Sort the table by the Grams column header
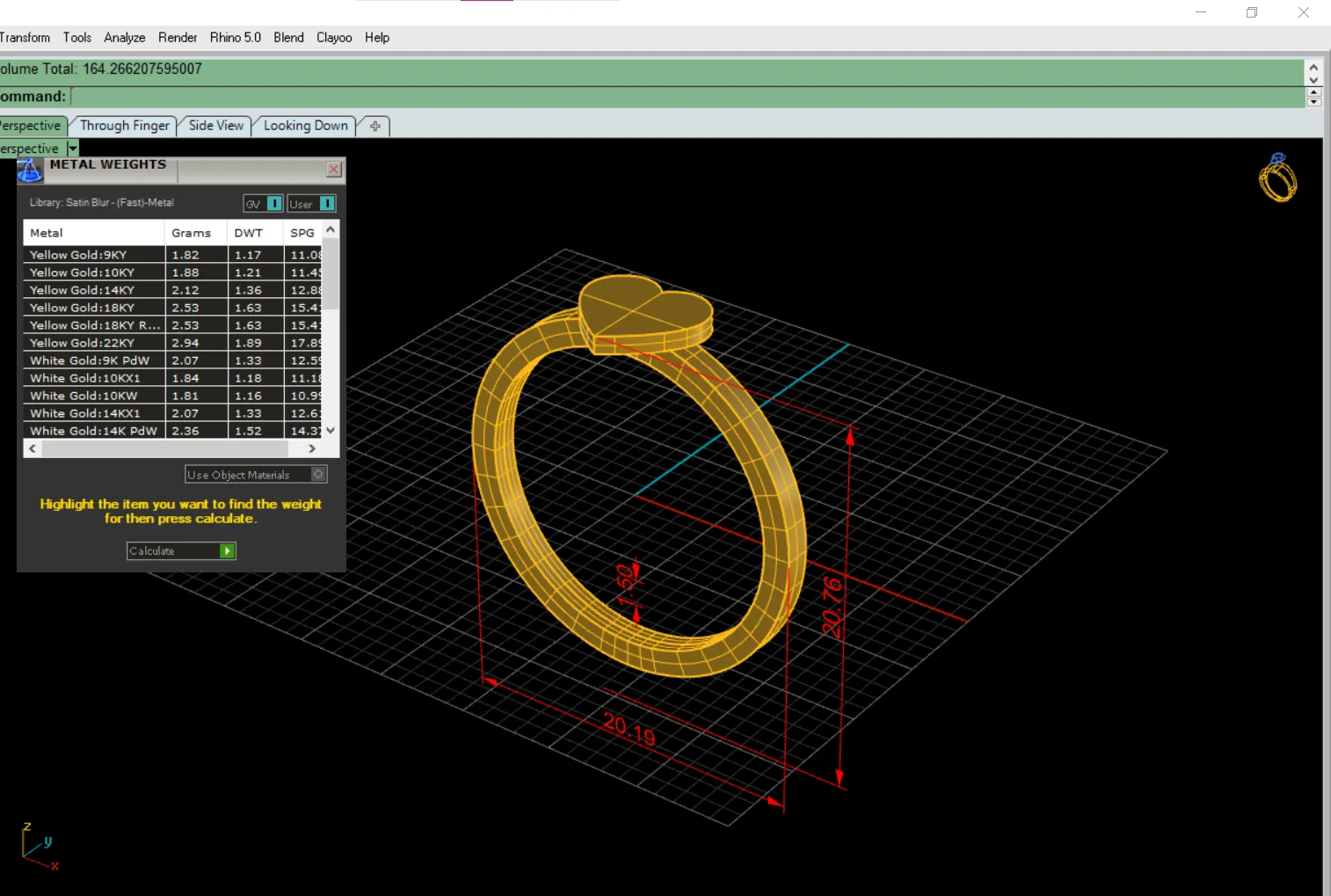Image resolution: width=1331 pixels, height=896 pixels. click(196, 233)
